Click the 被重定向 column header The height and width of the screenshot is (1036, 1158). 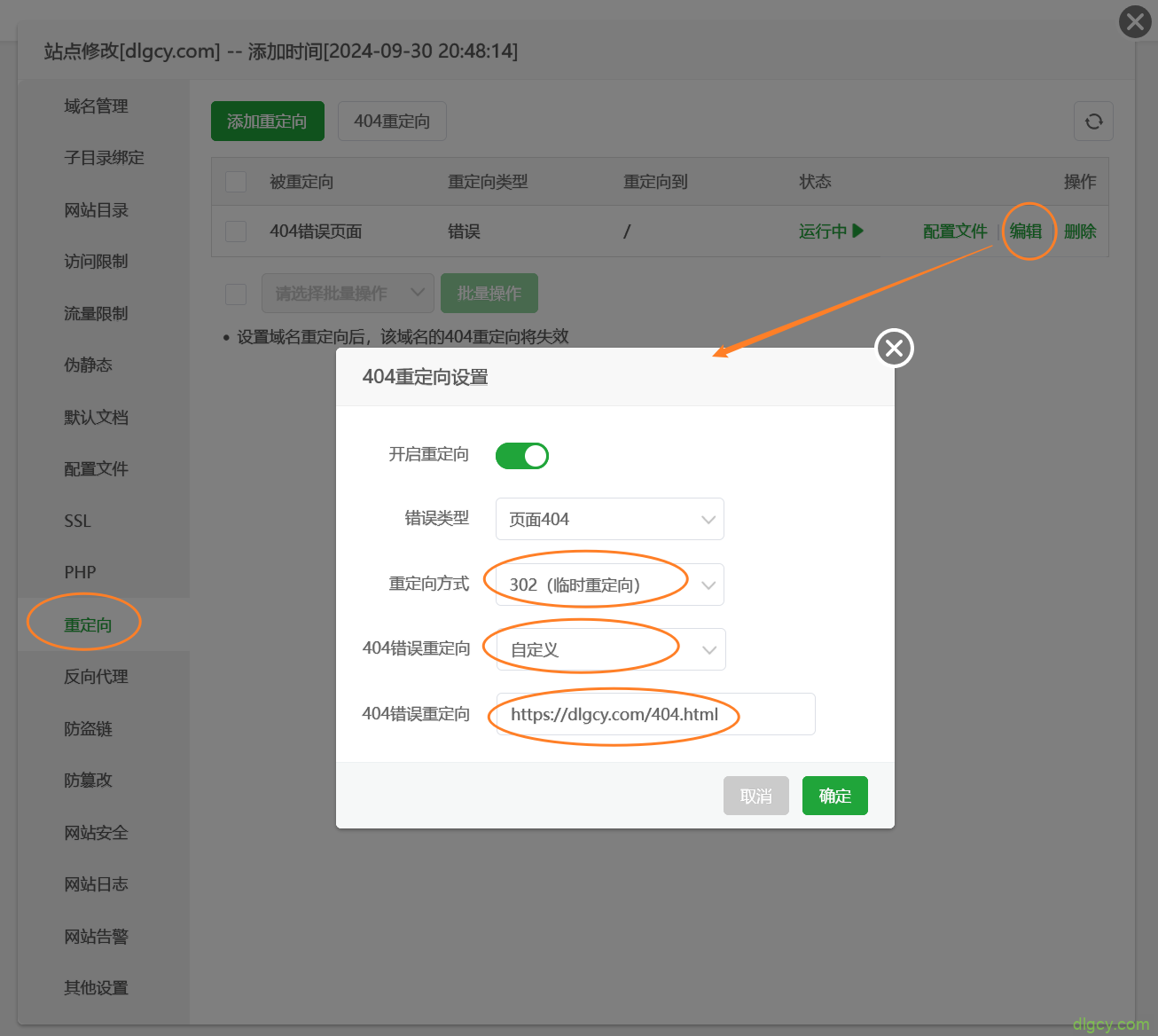point(301,182)
